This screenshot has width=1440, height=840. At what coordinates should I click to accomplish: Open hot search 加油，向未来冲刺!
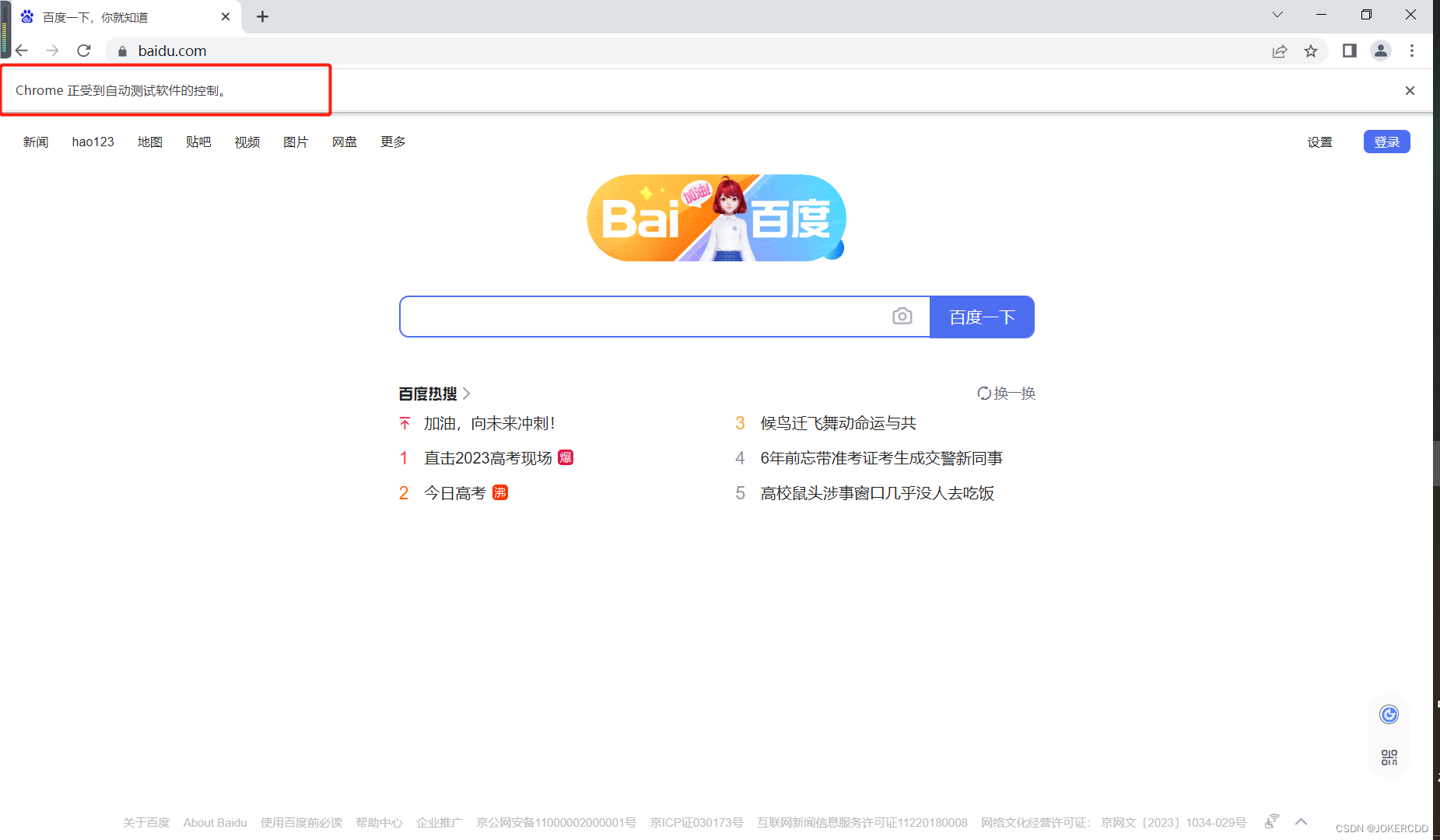point(489,423)
